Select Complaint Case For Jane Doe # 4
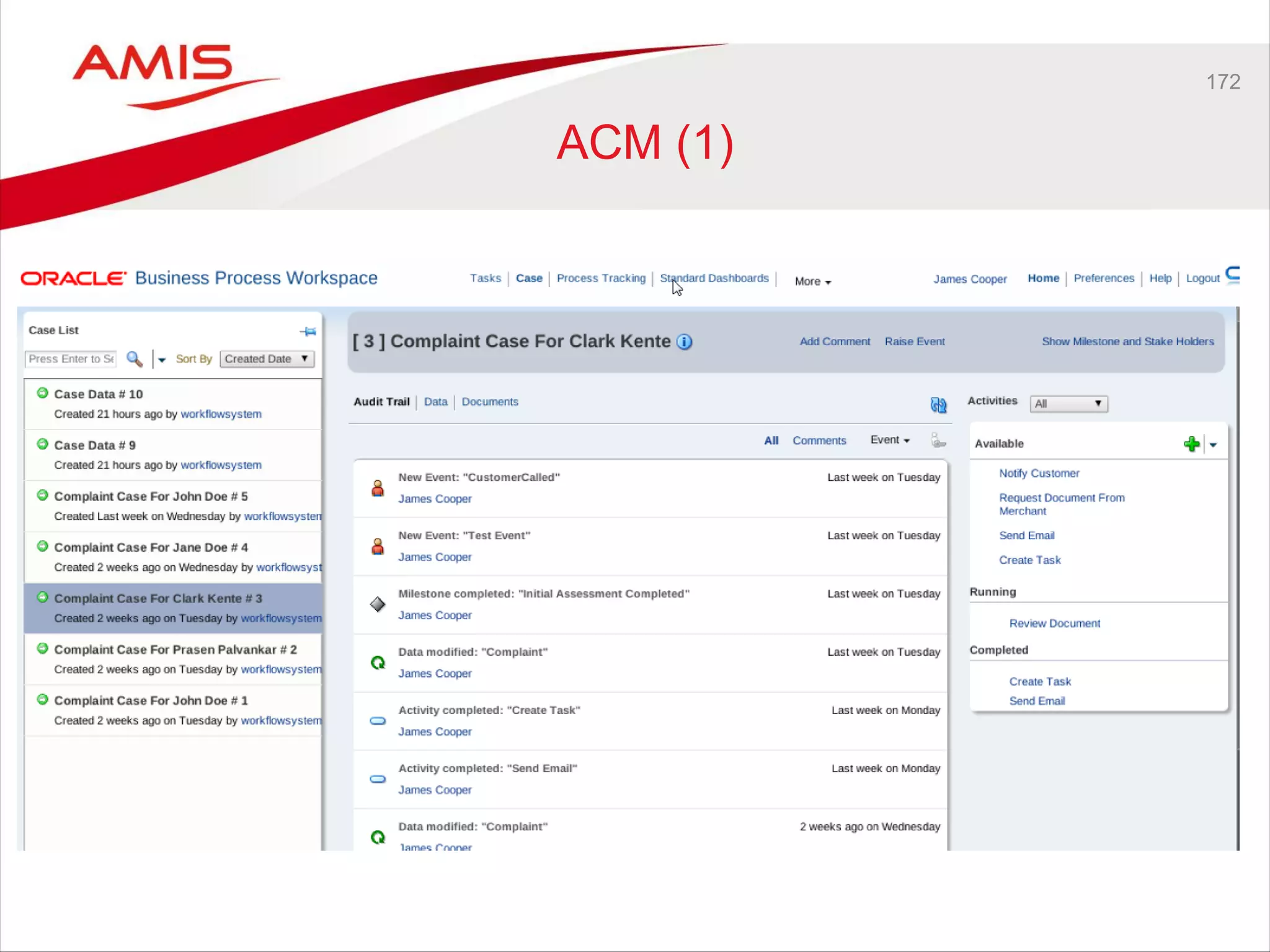 [151, 547]
